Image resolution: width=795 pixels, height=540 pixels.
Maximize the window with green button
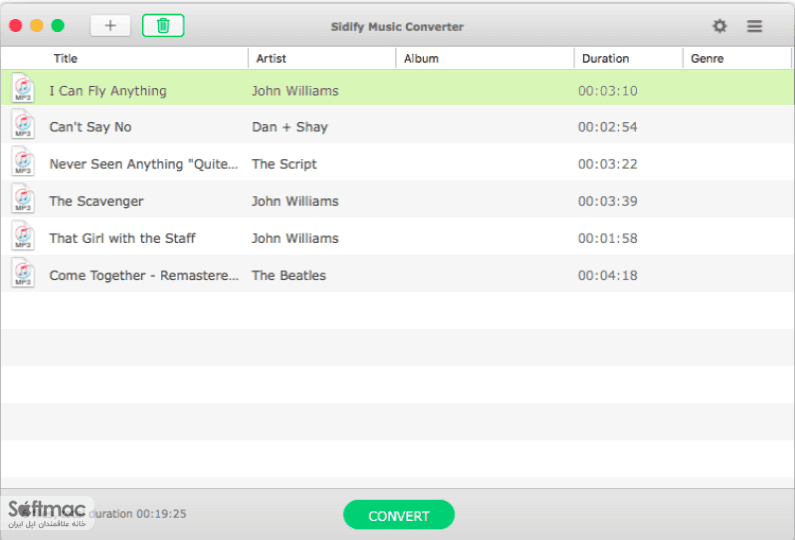tap(58, 25)
